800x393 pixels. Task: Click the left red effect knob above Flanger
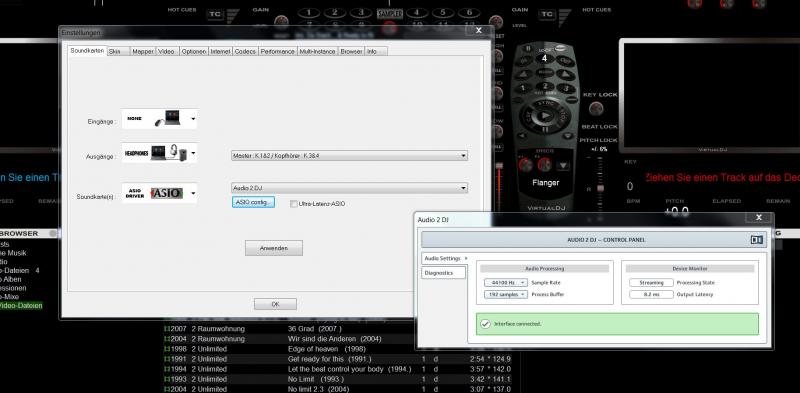point(526,164)
